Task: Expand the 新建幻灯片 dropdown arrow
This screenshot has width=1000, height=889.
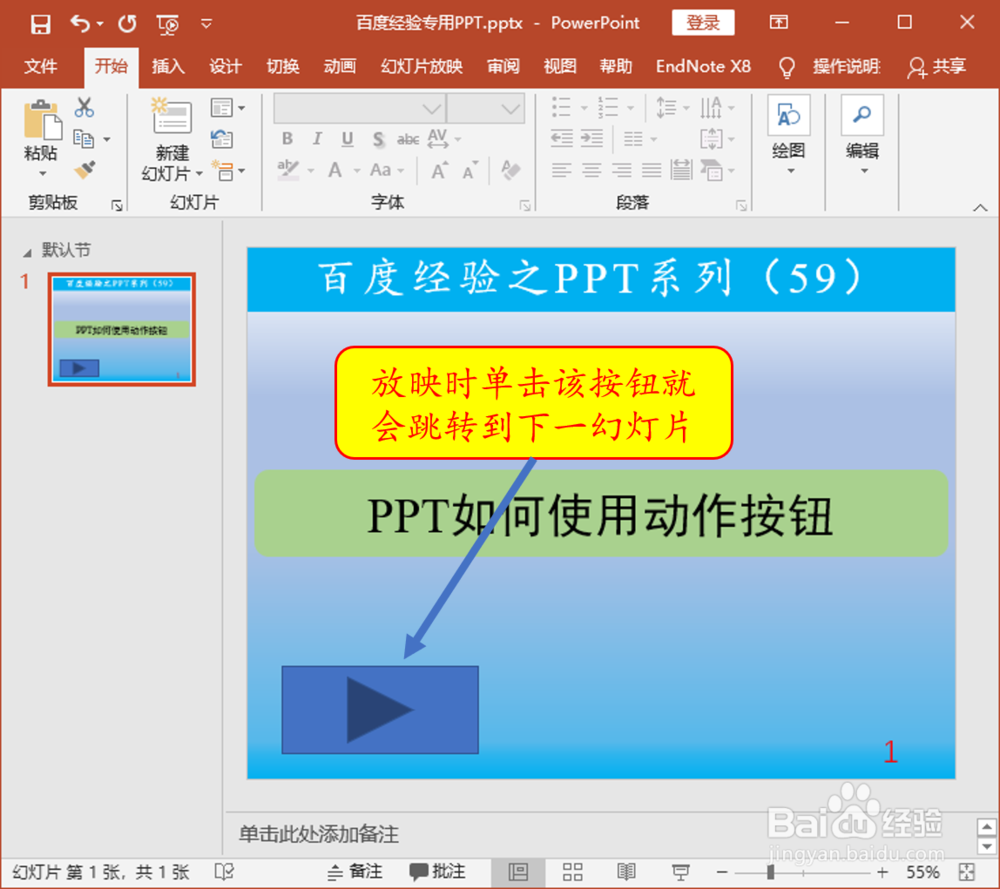Action: click(199, 173)
